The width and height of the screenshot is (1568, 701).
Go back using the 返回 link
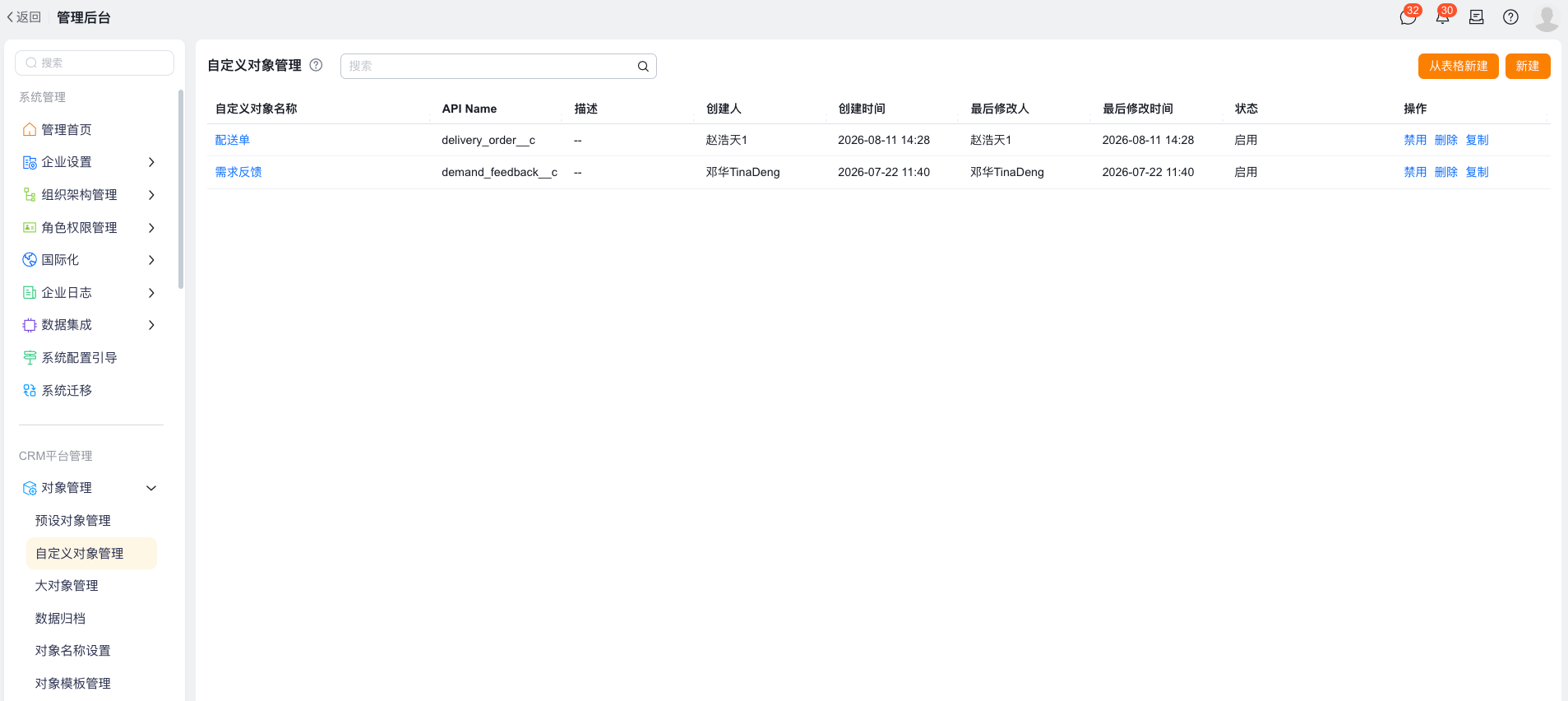pos(24,17)
